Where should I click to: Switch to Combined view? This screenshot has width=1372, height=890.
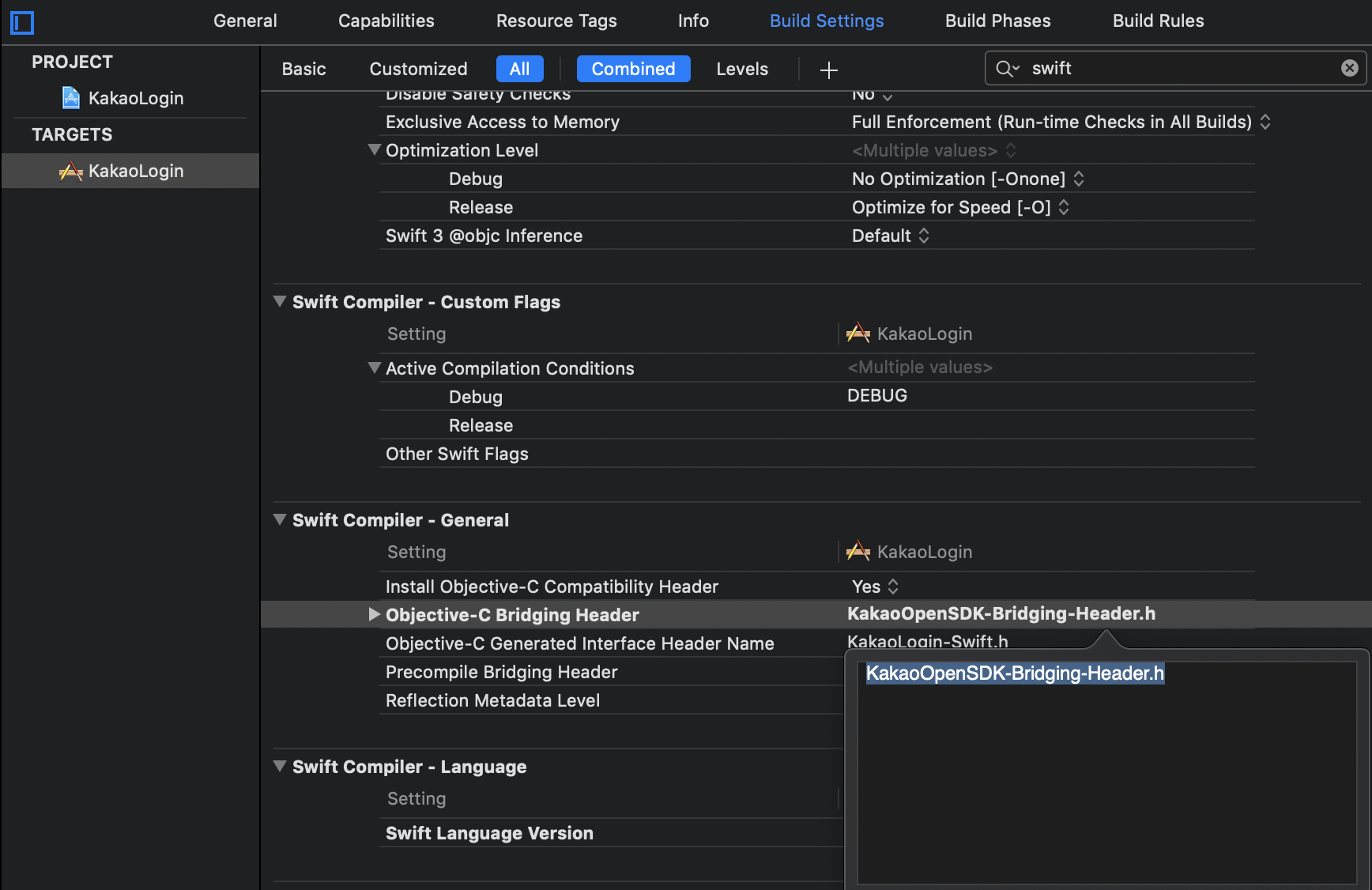[634, 69]
